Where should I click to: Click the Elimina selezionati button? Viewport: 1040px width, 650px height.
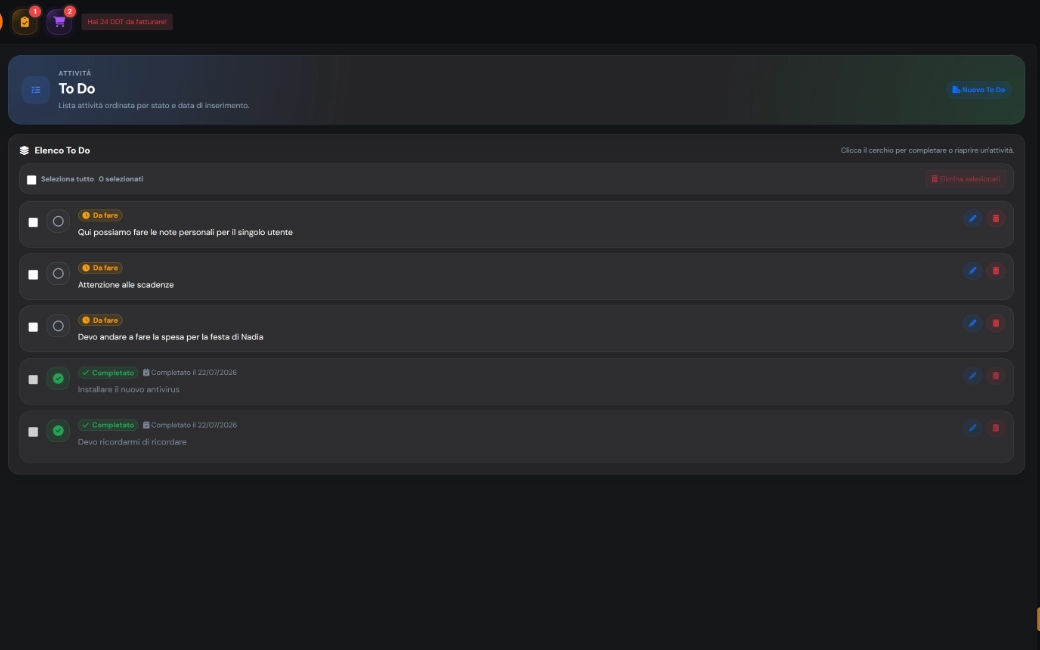tap(965, 179)
